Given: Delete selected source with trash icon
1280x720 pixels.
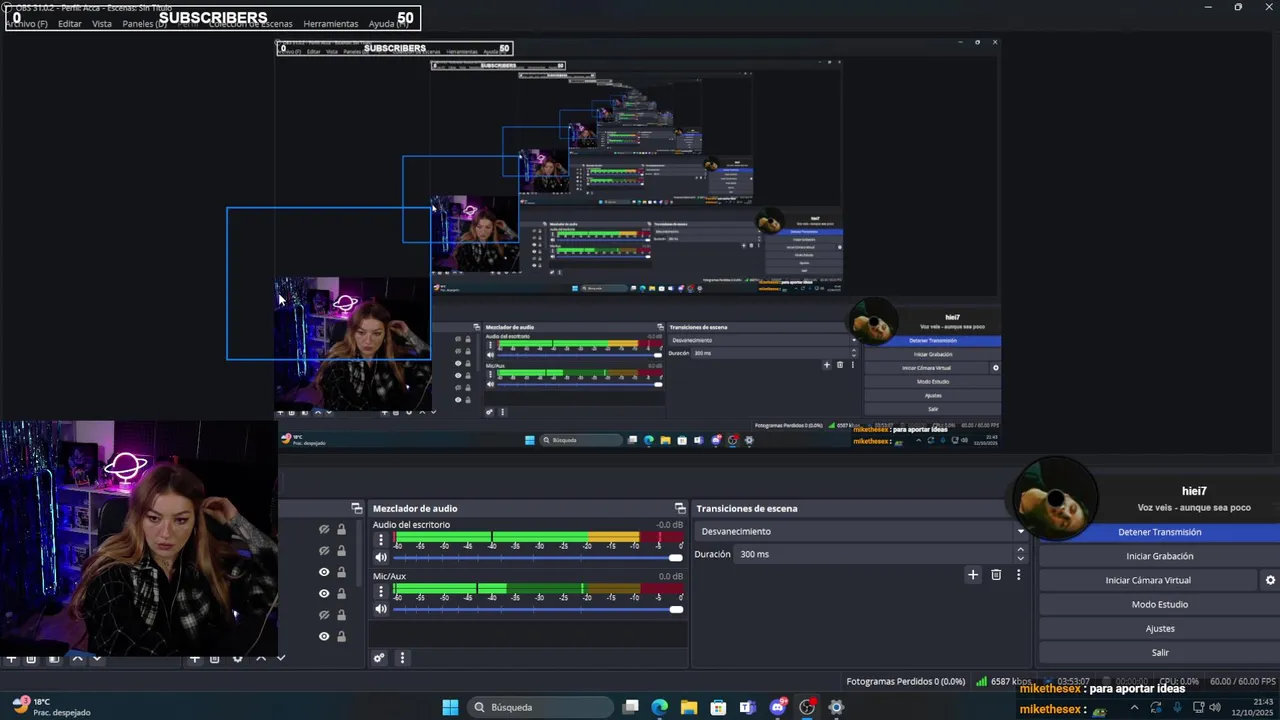Looking at the screenshot, I should coord(214,659).
